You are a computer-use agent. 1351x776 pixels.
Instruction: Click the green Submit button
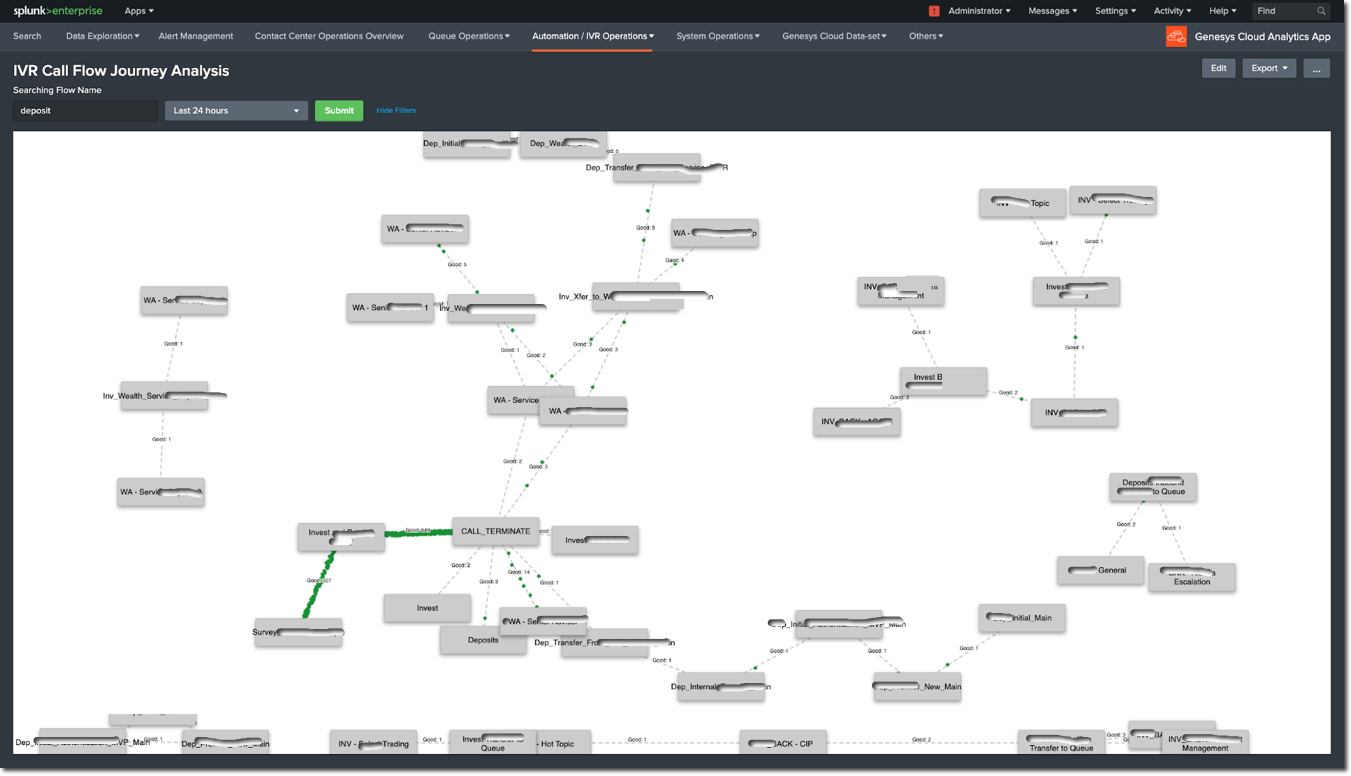[x=339, y=111]
